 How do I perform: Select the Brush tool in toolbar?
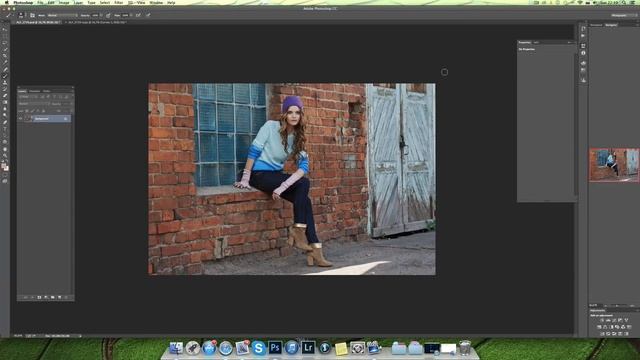tap(5, 76)
